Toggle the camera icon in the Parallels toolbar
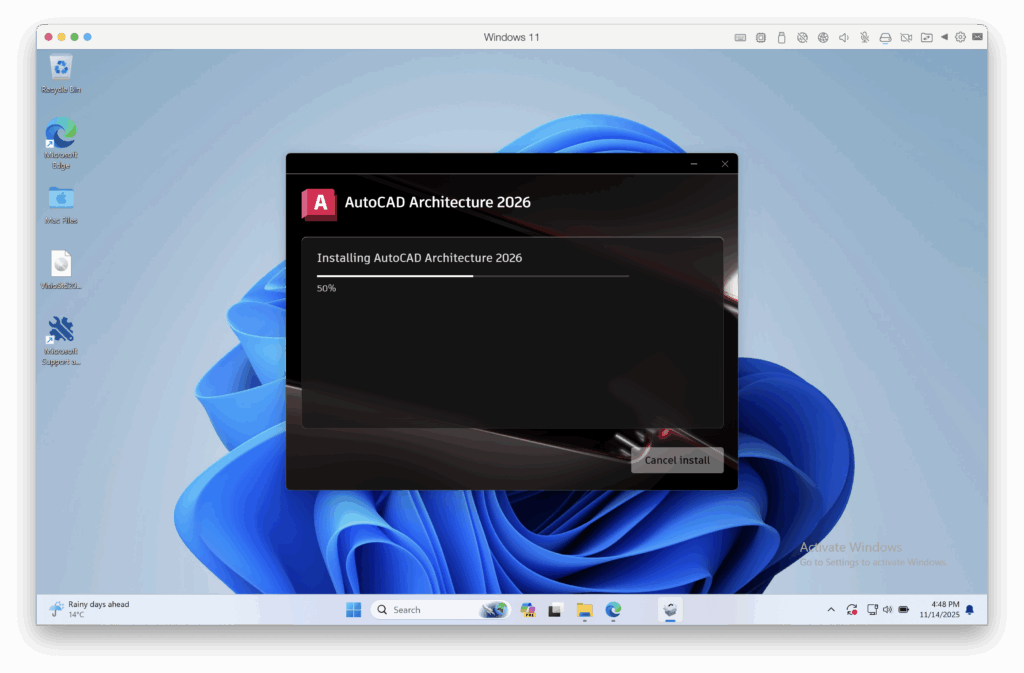Image resolution: width=1024 pixels, height=673 pixels. [905, 37]
